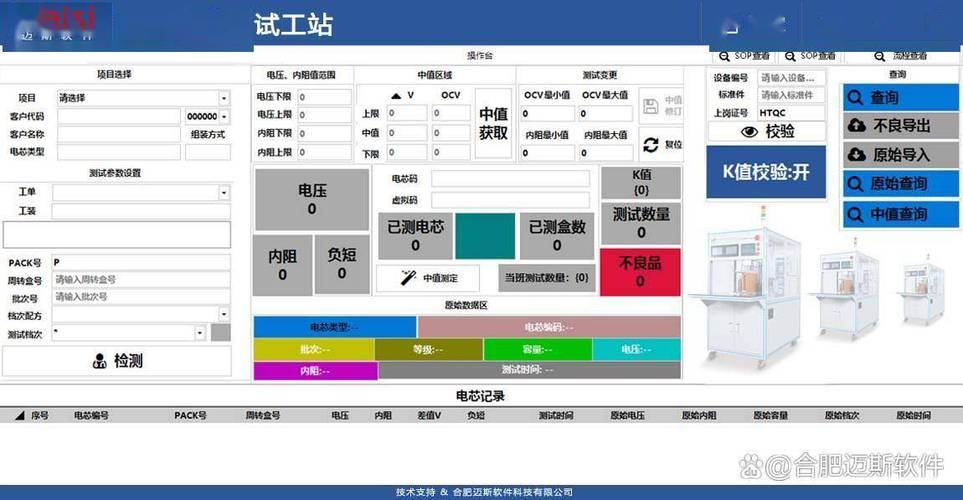Click the 虚拟码 input field
Screen dimensions: 963x500
(510, 200)
